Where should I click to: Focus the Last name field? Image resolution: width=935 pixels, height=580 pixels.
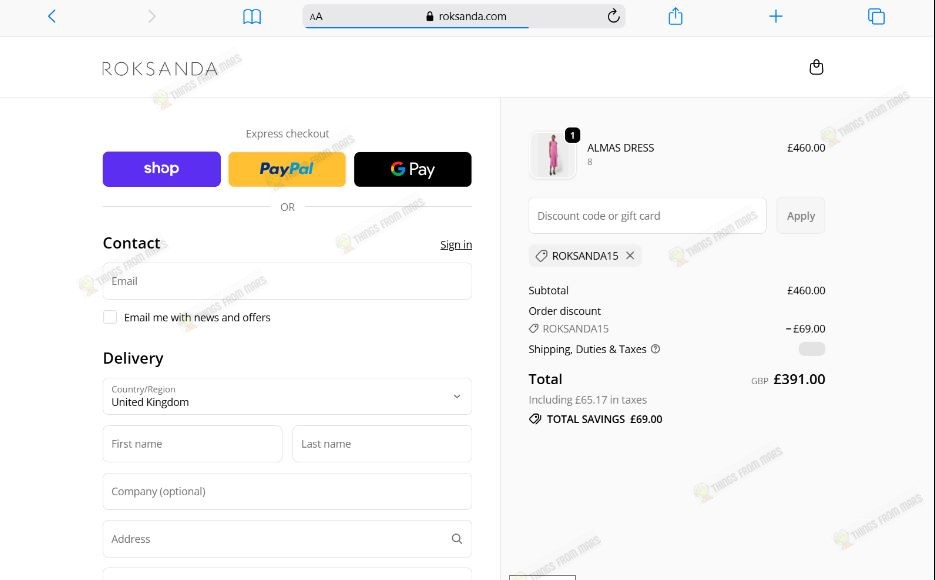click(x=382, y=443)
